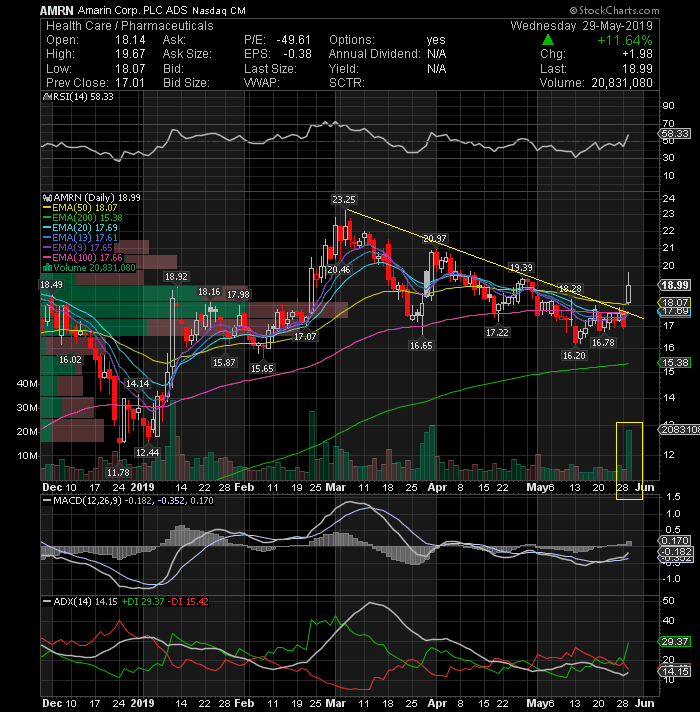The image size is (700, 712).
Task: Click the 16.65 low price label
Action: pyautogui.click(x=421, y=346)
